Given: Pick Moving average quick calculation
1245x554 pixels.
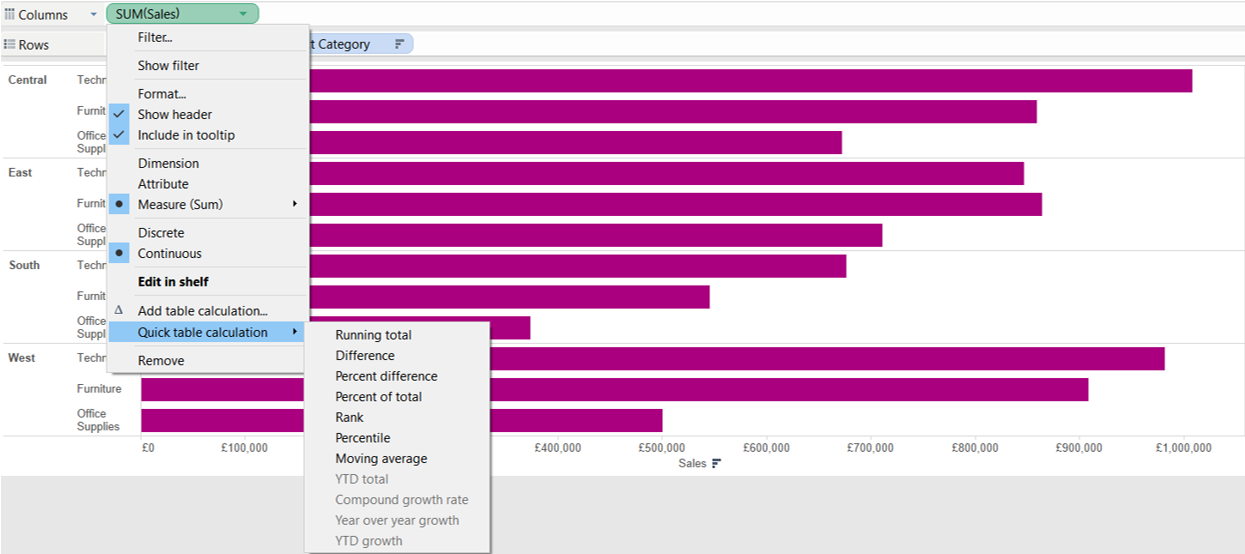Looking at the screenshot, I should (x=381, y=459).
